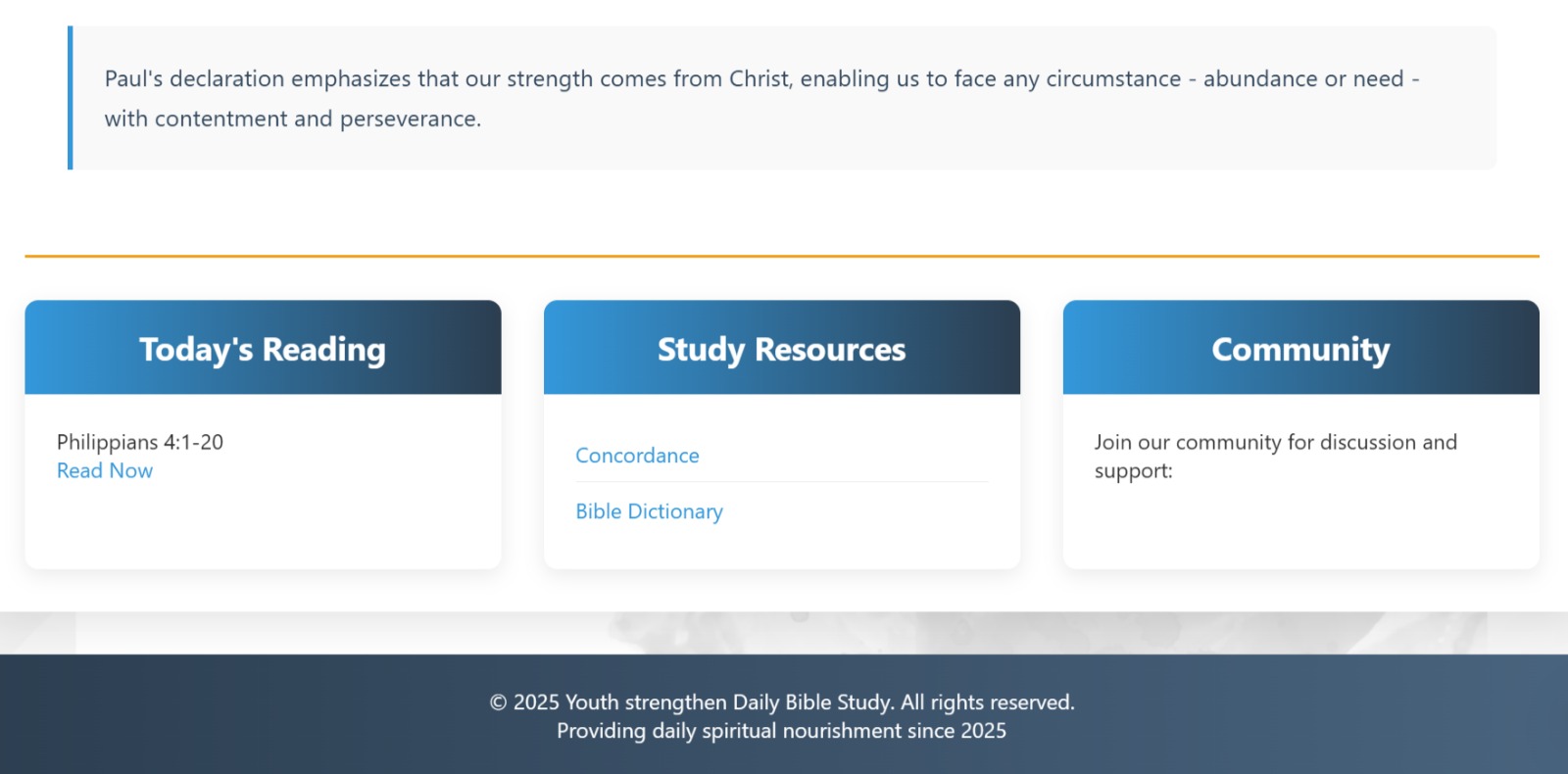The image size is (1568, 774).
Task: Click the Philippians 4:1-20 reading text
Action: coord(140,442)
